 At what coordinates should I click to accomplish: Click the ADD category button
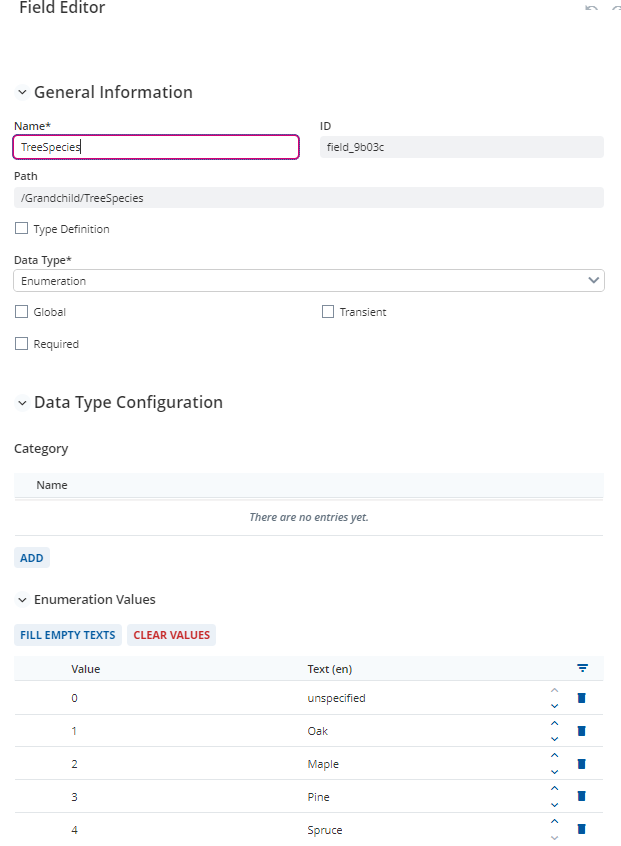coord(32,558)
